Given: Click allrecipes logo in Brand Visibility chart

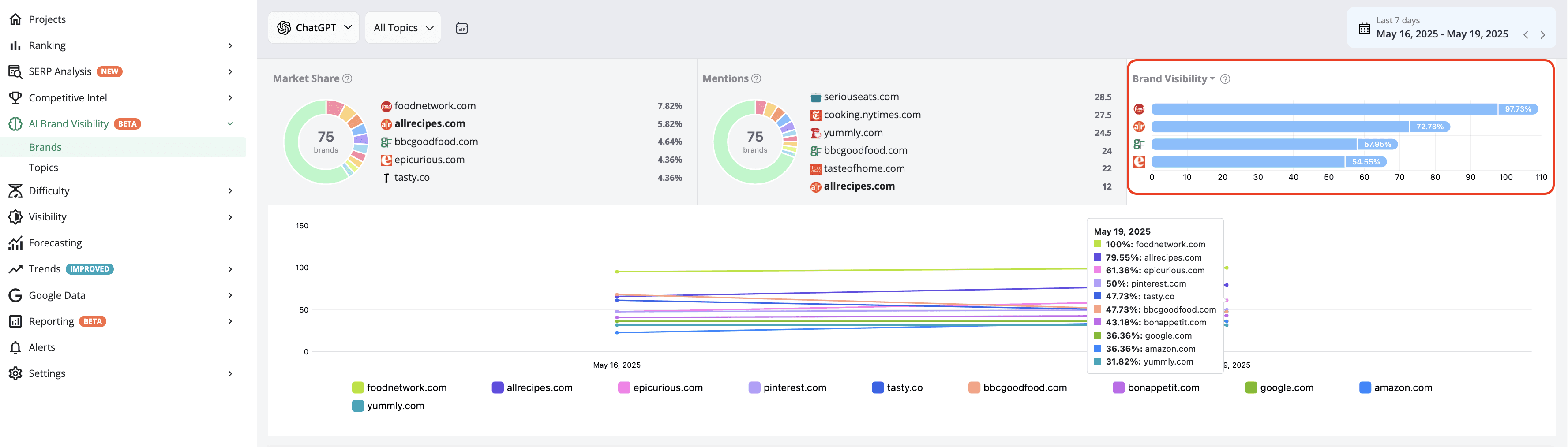Looking at the screenshot, I should (x=1139, y=127).
